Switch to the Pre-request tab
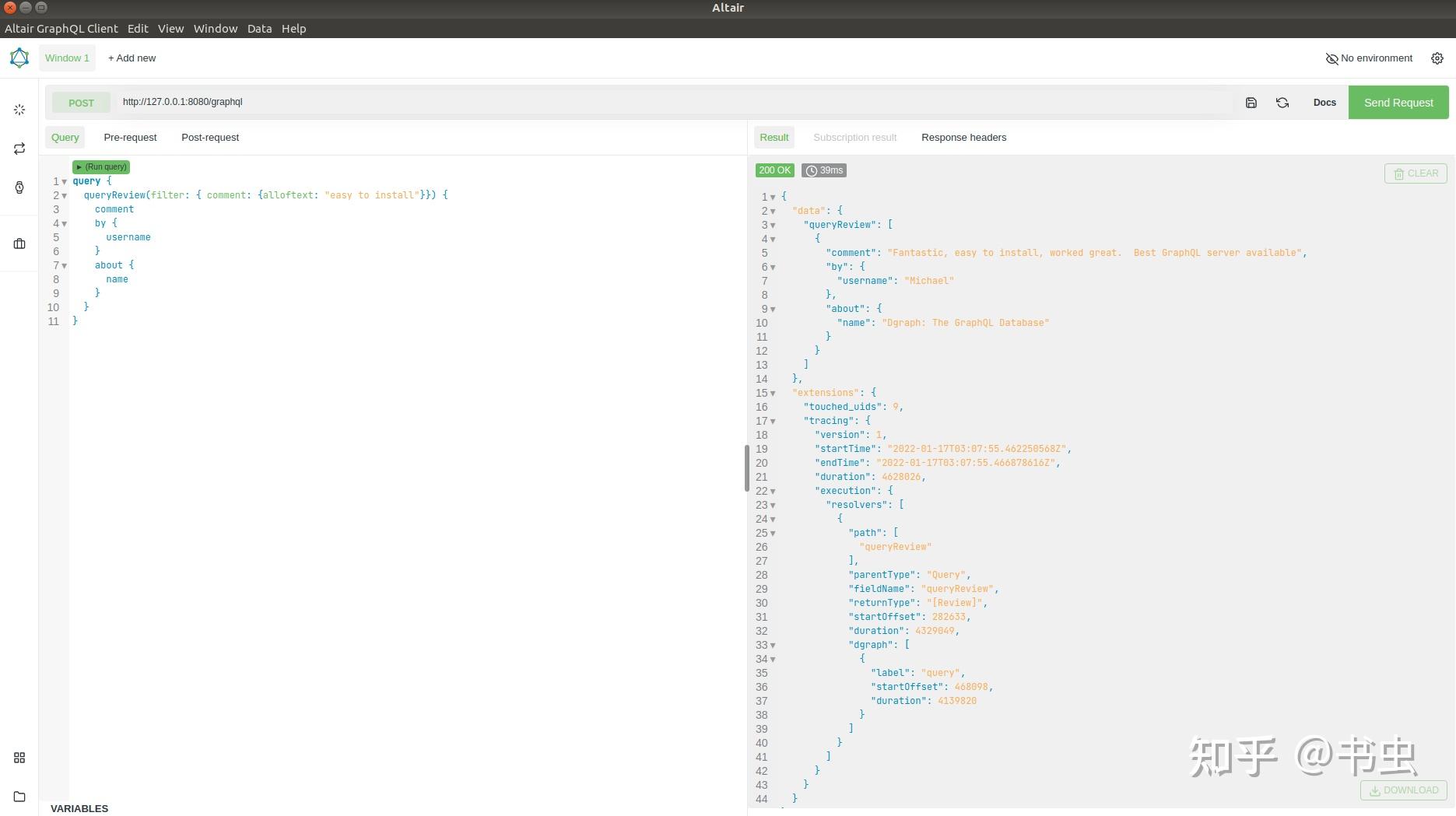Image resolution: width=1456 pixels, height=816 pixels. click(x=130, y=138)
